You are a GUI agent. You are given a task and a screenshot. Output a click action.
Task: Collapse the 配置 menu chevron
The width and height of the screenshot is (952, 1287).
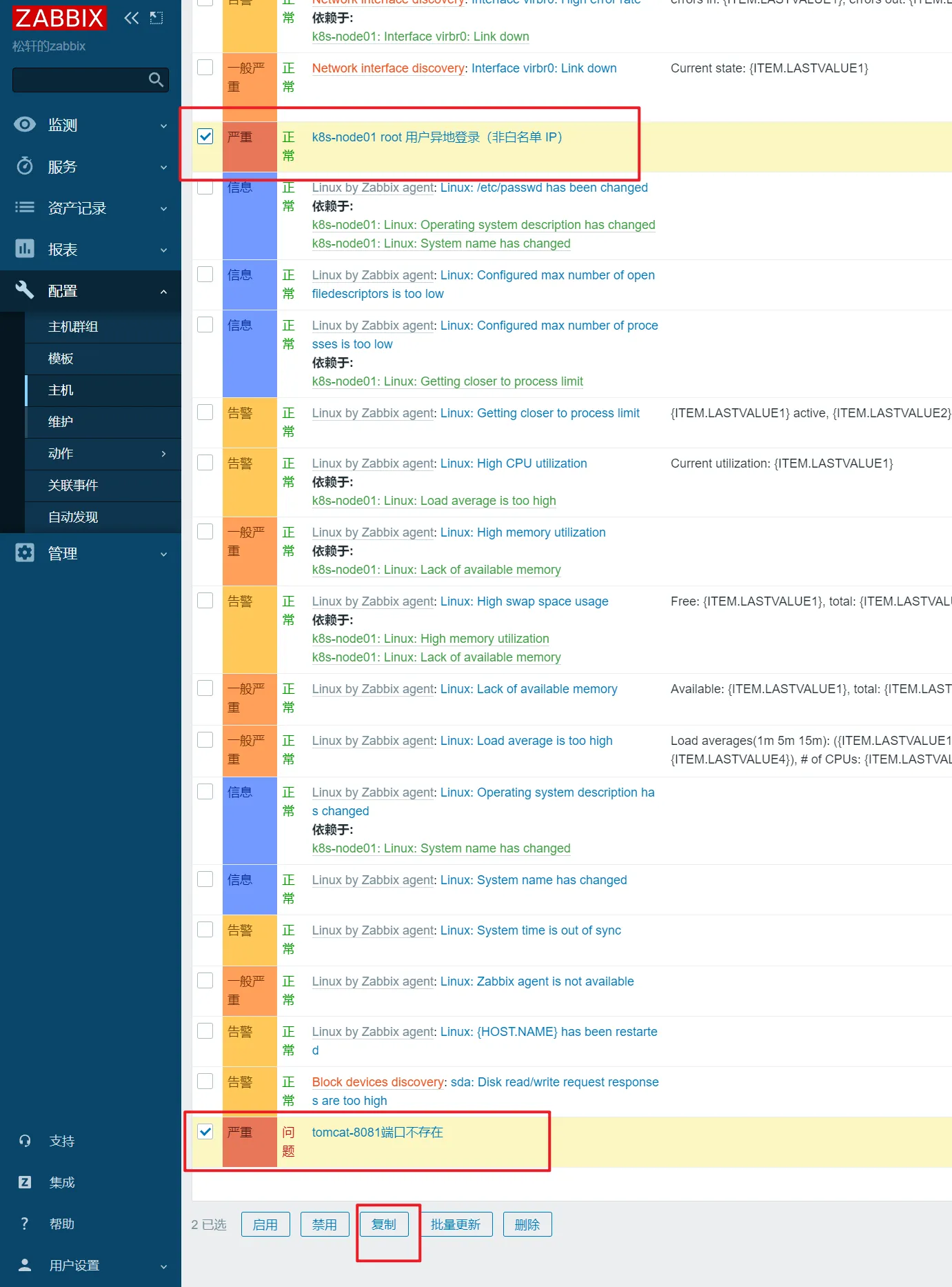pos(163,291)
